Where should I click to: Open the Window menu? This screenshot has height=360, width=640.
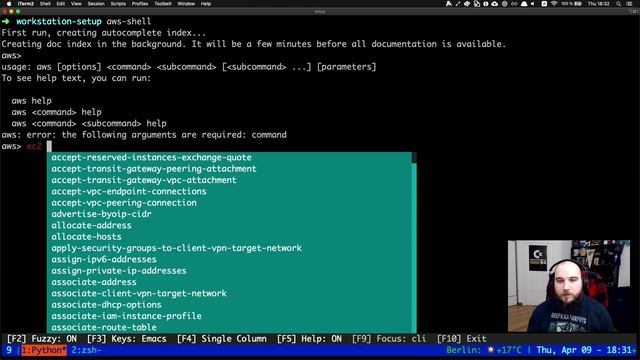coord(186,4)
